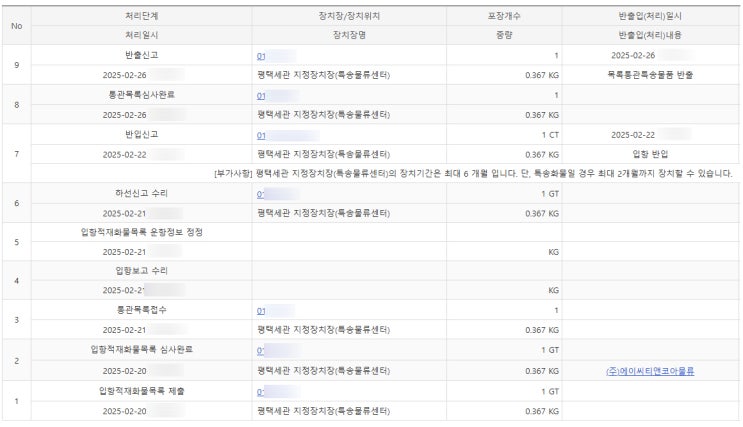Select the 반출신고 stage cell
The width and height of the screenshot is (743, 427).
click(x=142, y=55)
